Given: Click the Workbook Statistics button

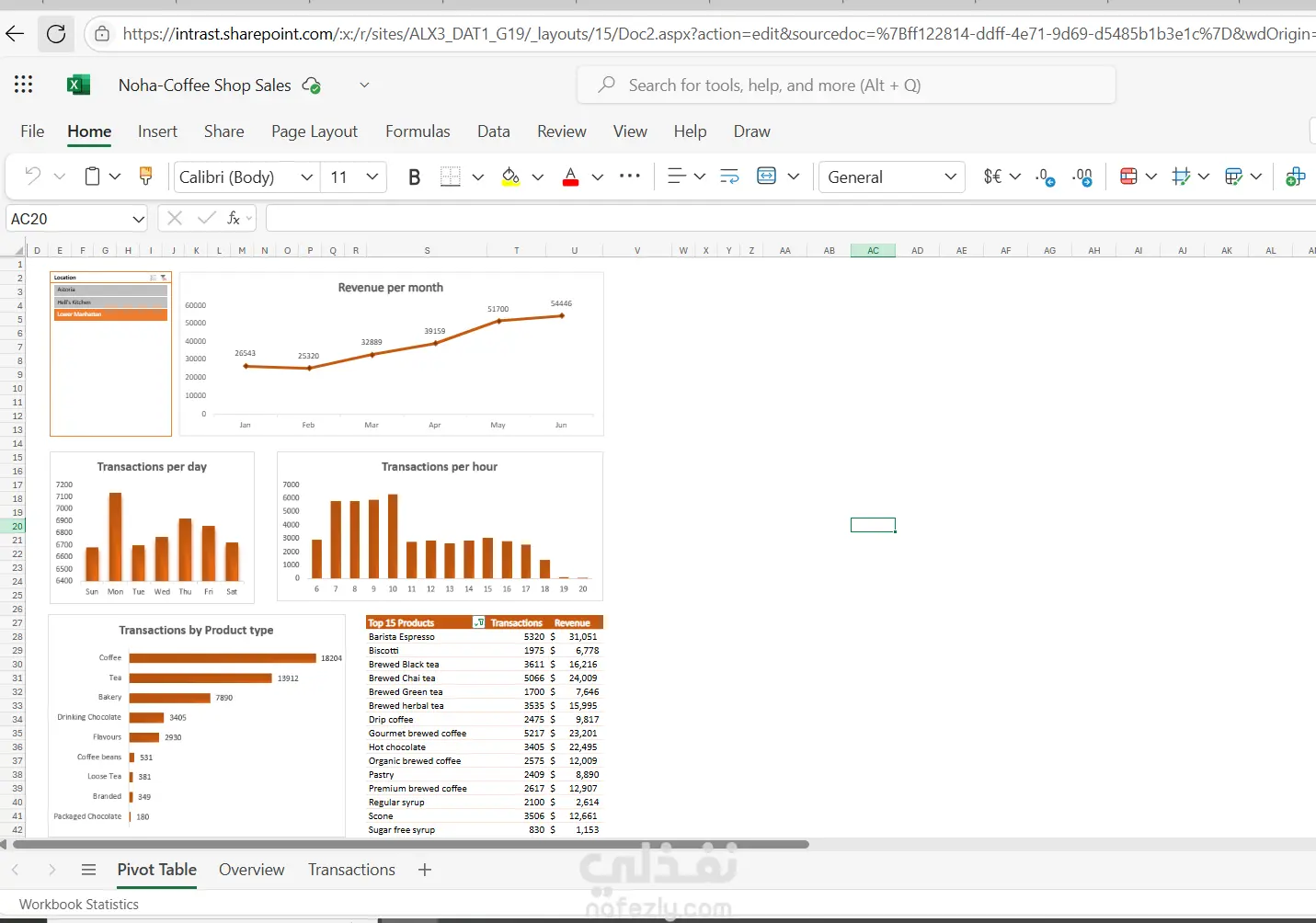Looking at the screenshot, I should point(79,905).
